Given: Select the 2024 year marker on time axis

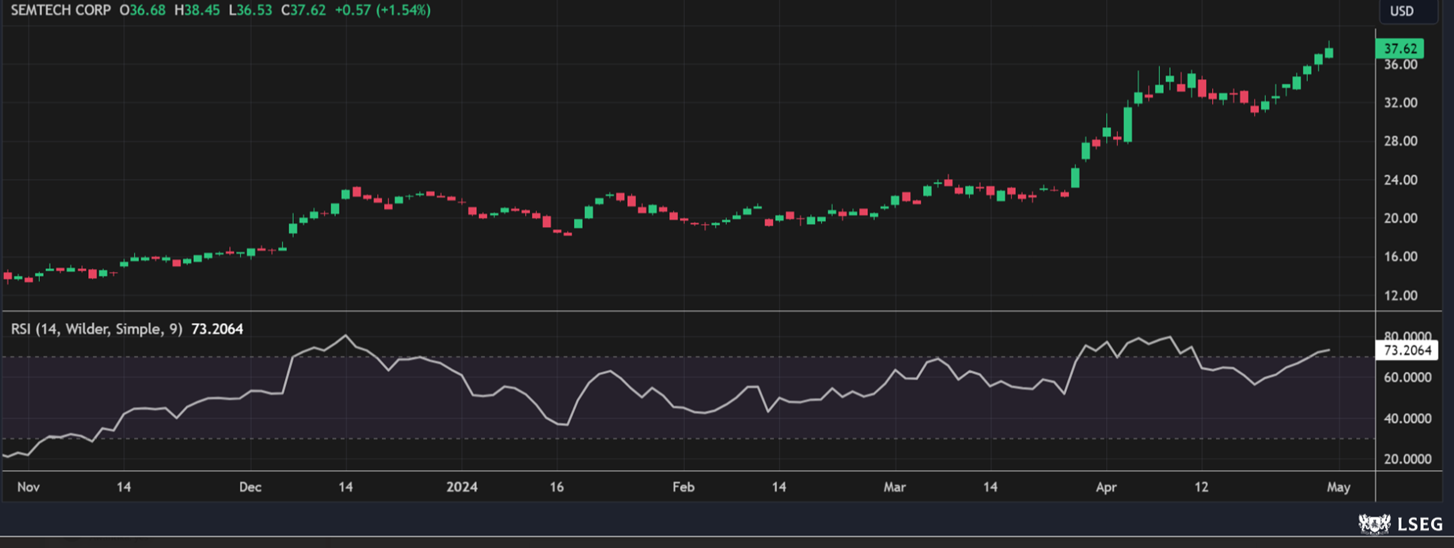Looking at the screenshot, I should pyautogui.click(x=462, y=487).
